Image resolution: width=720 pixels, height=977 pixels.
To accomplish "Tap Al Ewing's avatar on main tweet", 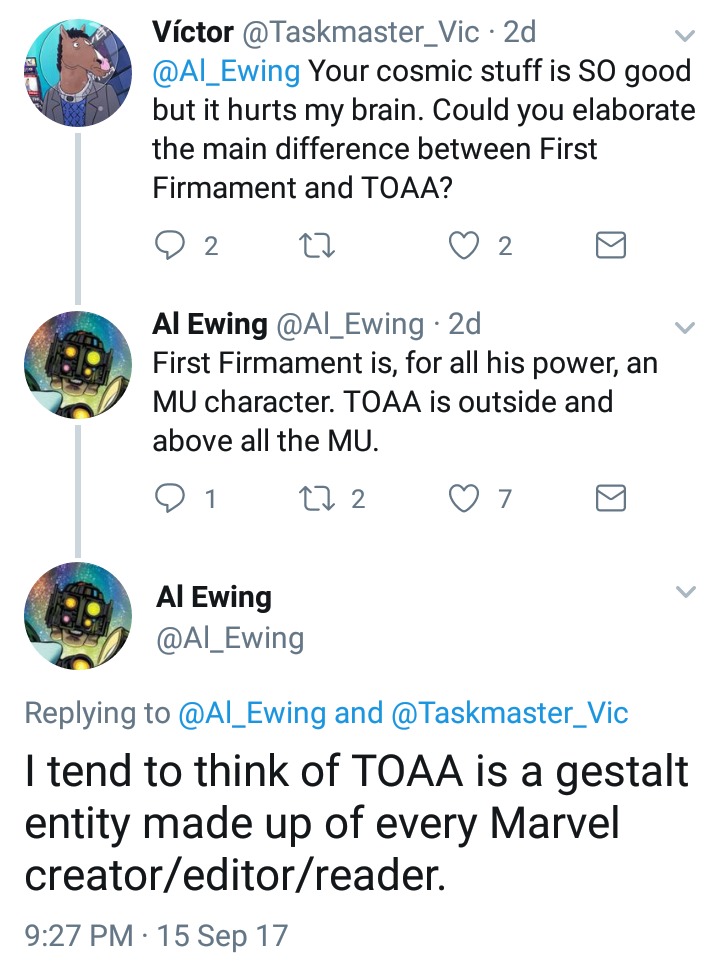I will 78,615.
